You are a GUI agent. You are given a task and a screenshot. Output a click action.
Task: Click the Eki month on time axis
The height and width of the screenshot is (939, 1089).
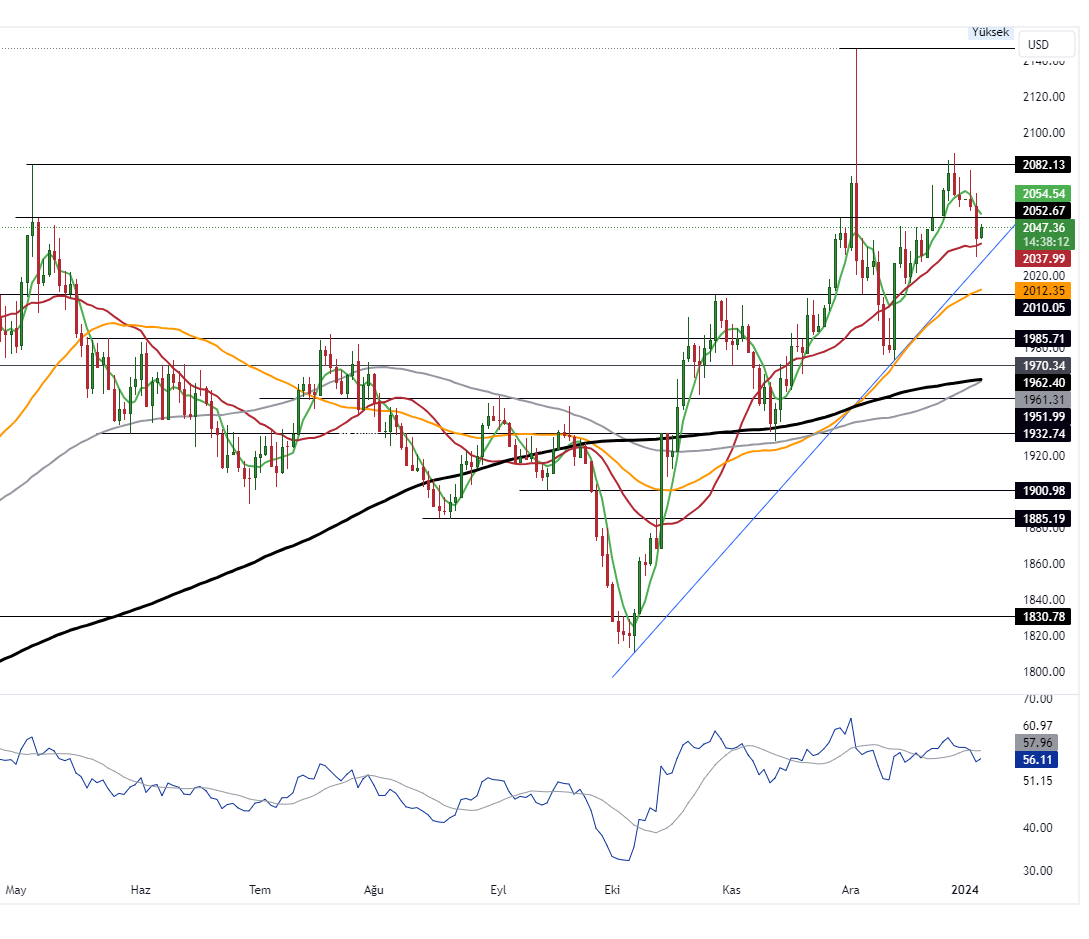tap(613, 889)
